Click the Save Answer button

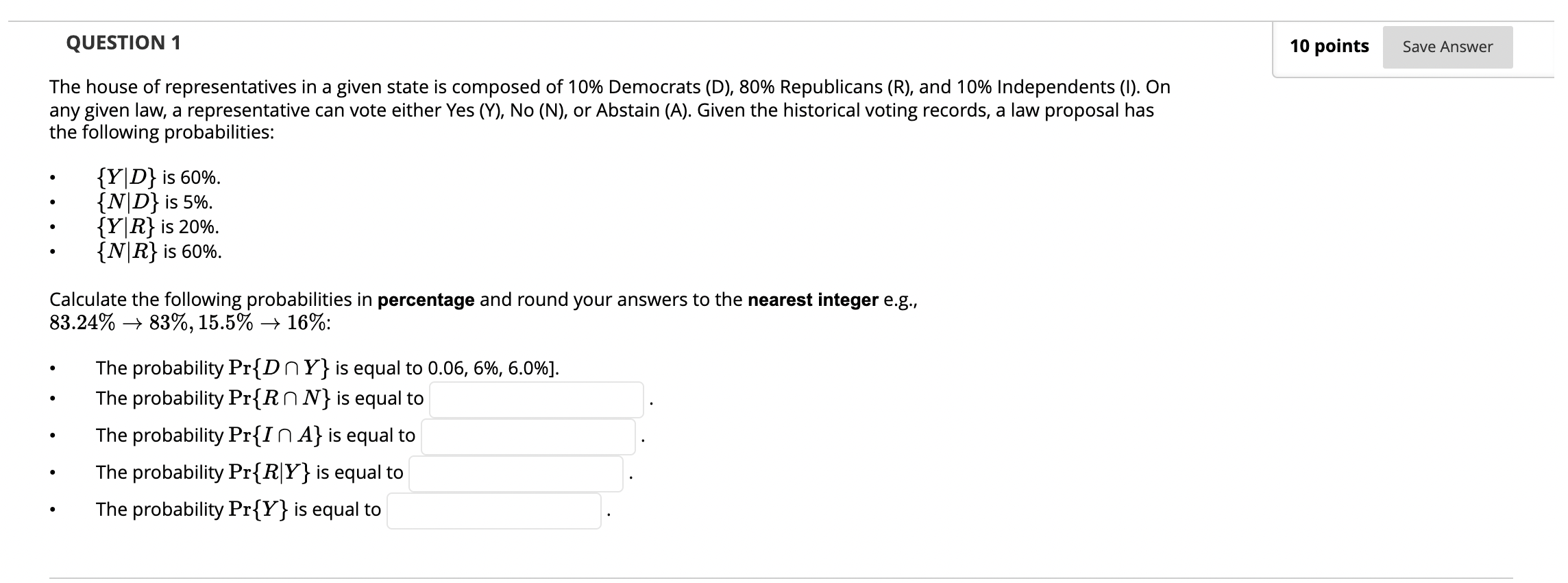coord(1447,47)
